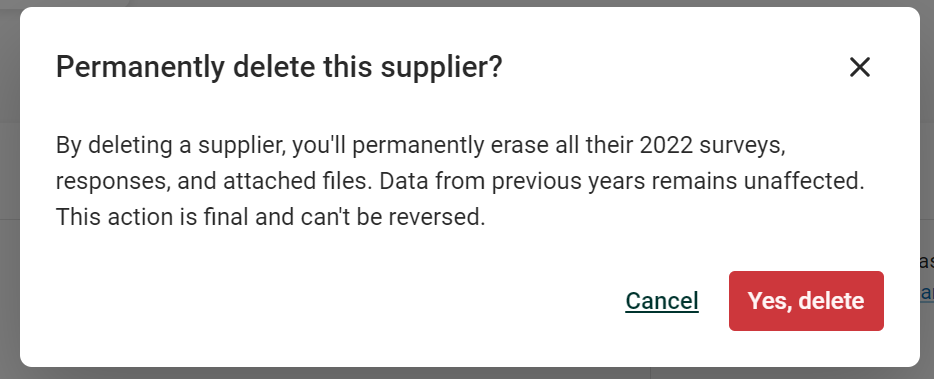Click the 'Permanently delete this supplier?' heading

coord(279,67)
